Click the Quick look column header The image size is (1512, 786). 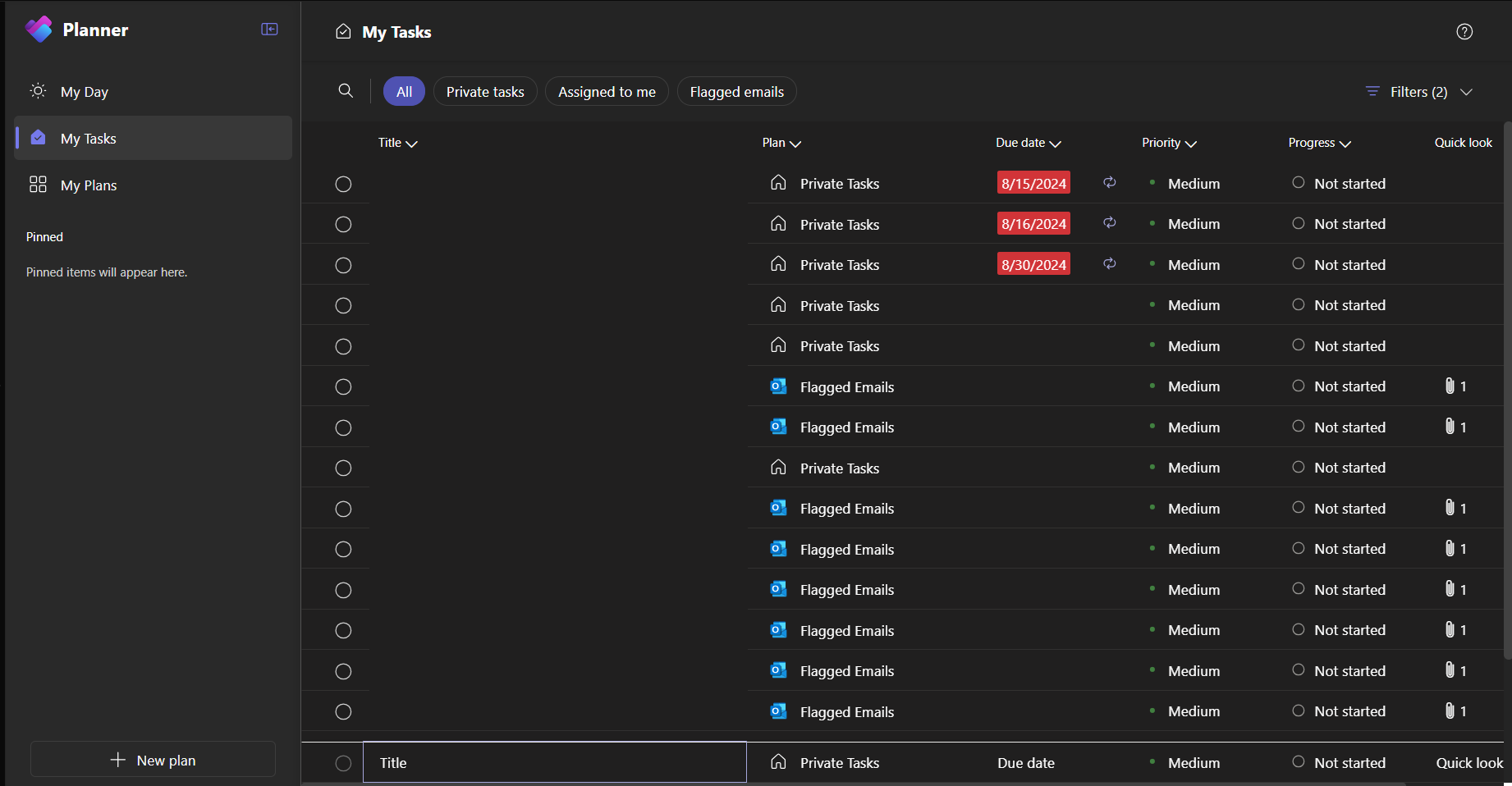coord(1463,143)
